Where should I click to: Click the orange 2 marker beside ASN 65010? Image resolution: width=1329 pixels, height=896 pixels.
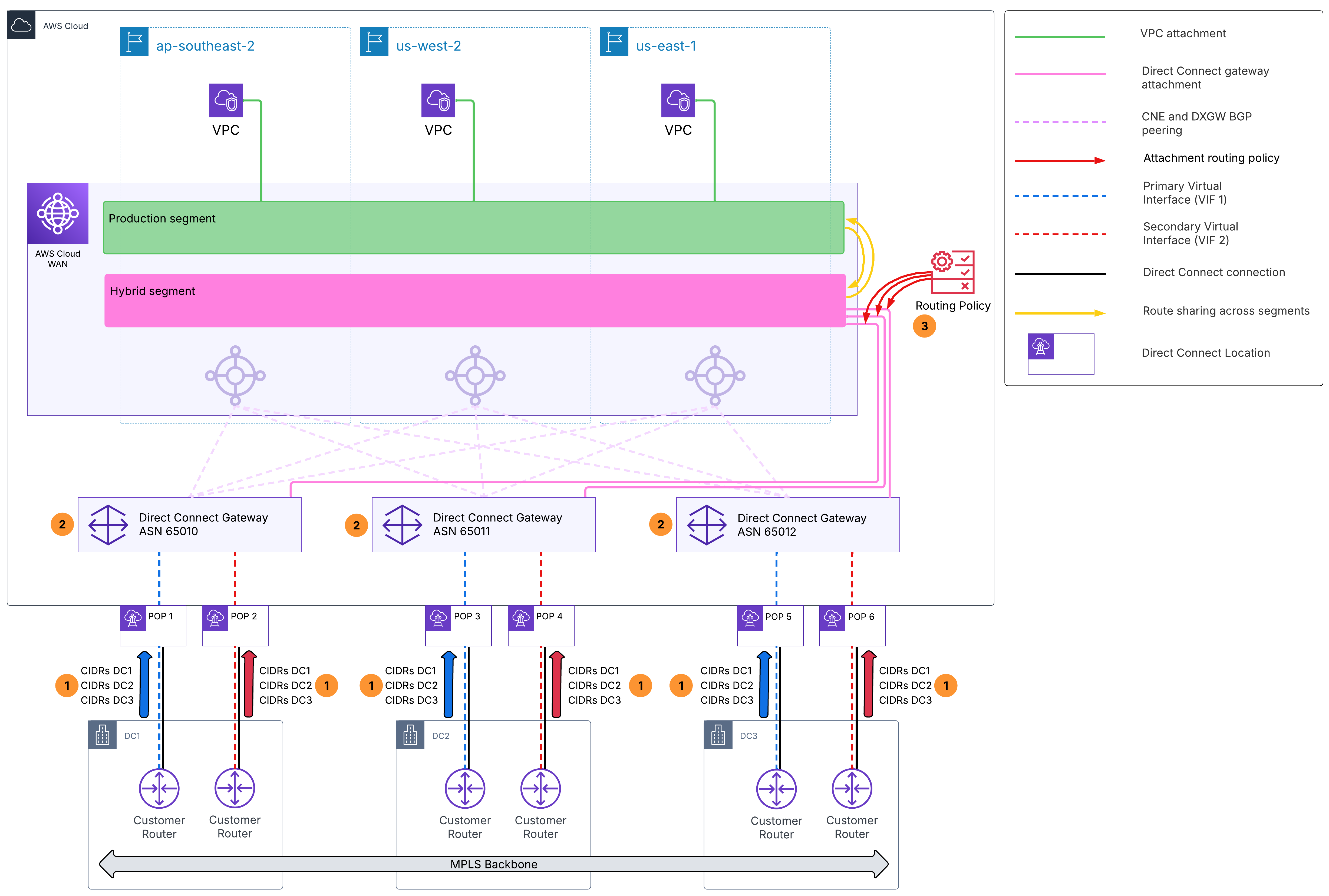[x=62, y=524]
